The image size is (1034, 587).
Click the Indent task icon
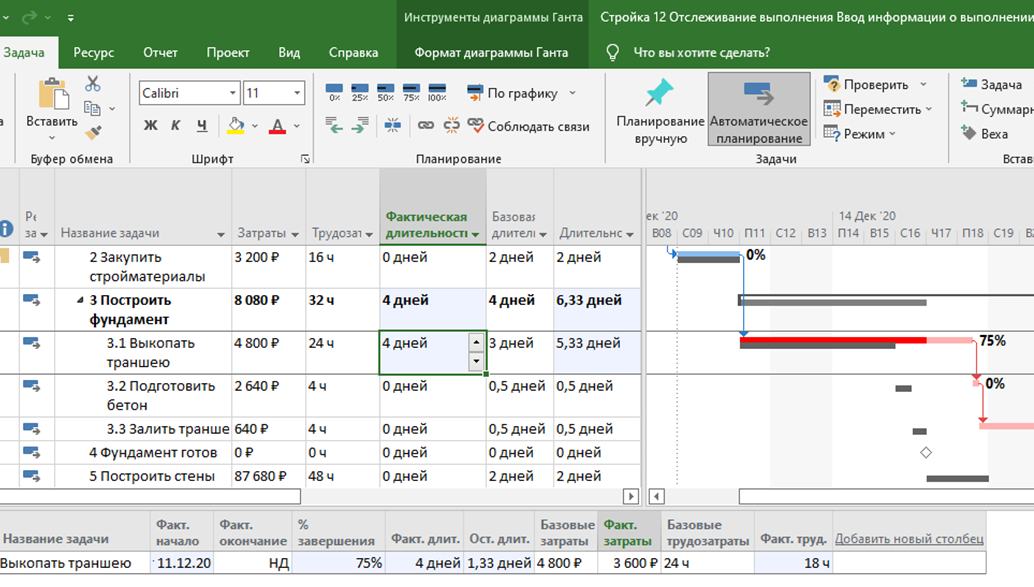tap(360, 125)
